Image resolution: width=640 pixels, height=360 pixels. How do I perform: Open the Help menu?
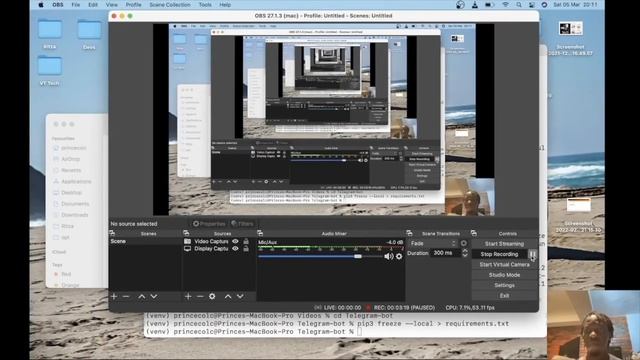click(225, 5)
